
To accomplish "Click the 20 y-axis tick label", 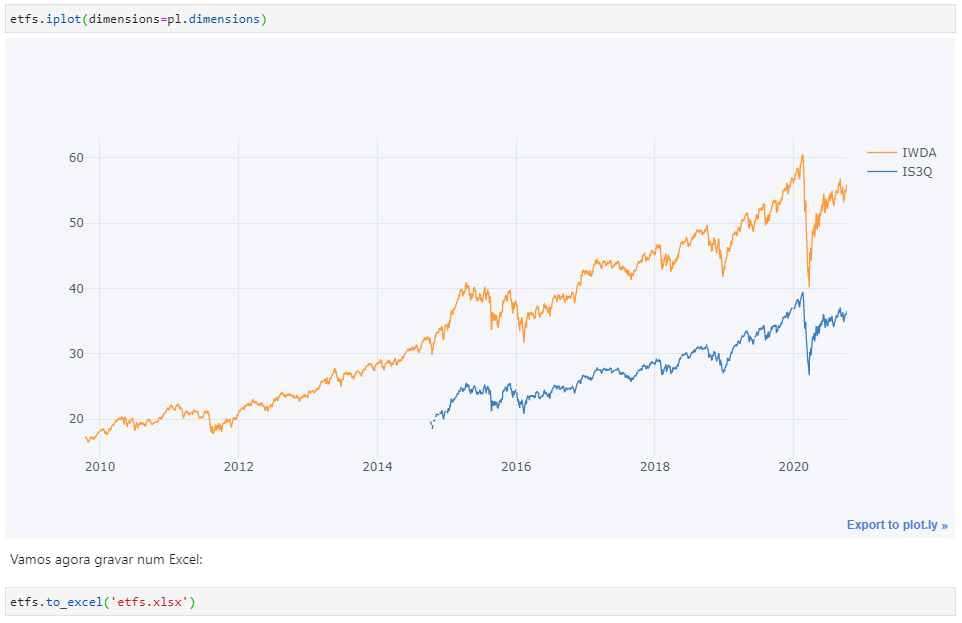I will click(77, 419).
